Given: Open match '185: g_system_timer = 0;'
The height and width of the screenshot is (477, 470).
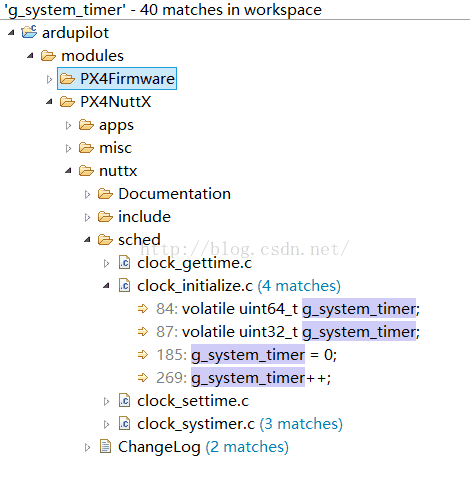Looking at the screenshot, I should 246,355.
